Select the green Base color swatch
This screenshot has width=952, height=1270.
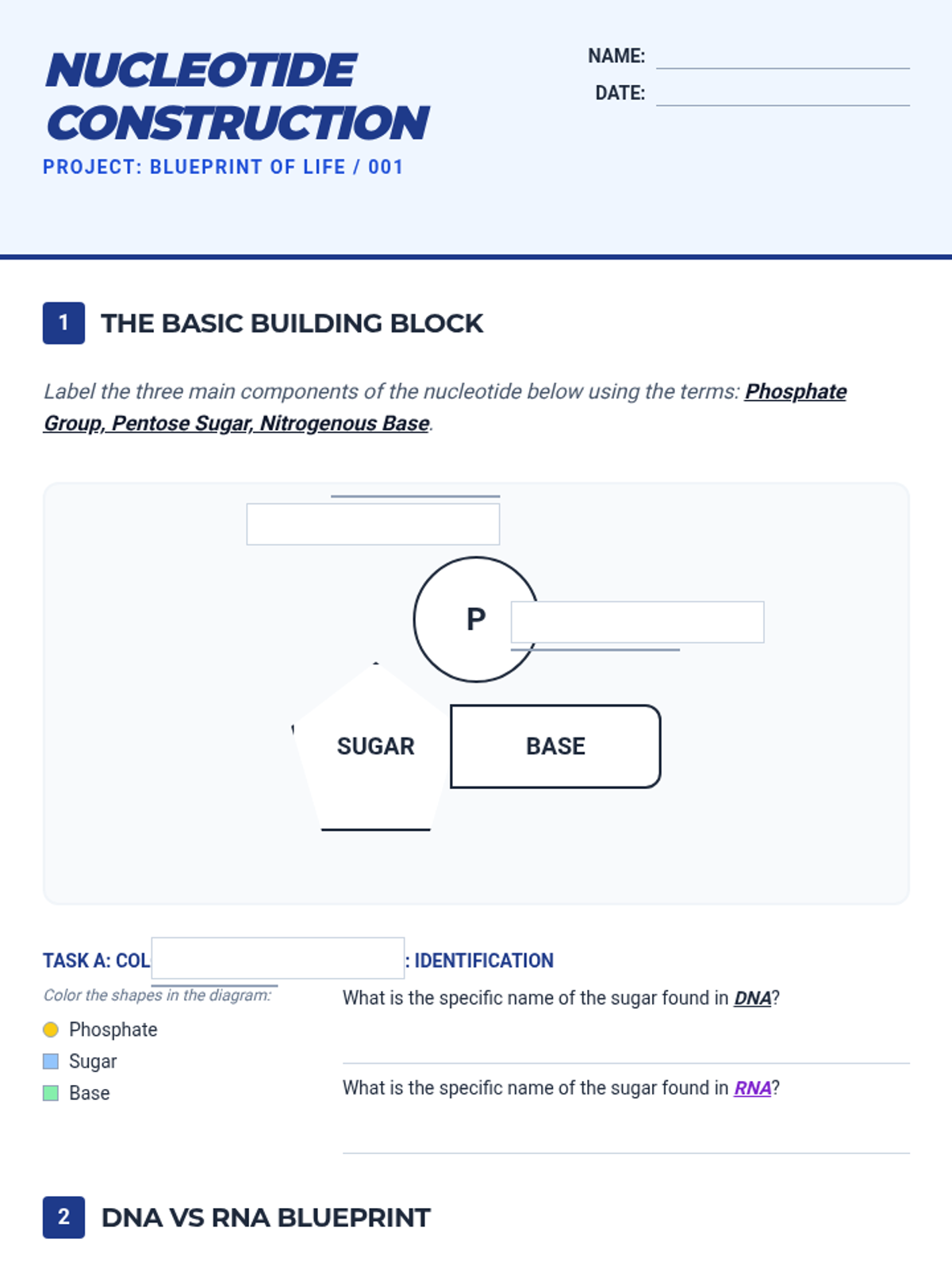coord(51,1093)
